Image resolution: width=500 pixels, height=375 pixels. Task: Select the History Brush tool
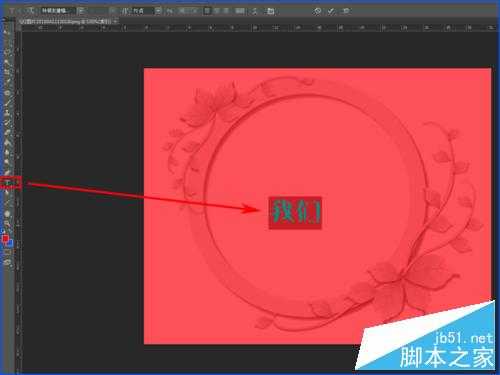(x=7, y=123)
